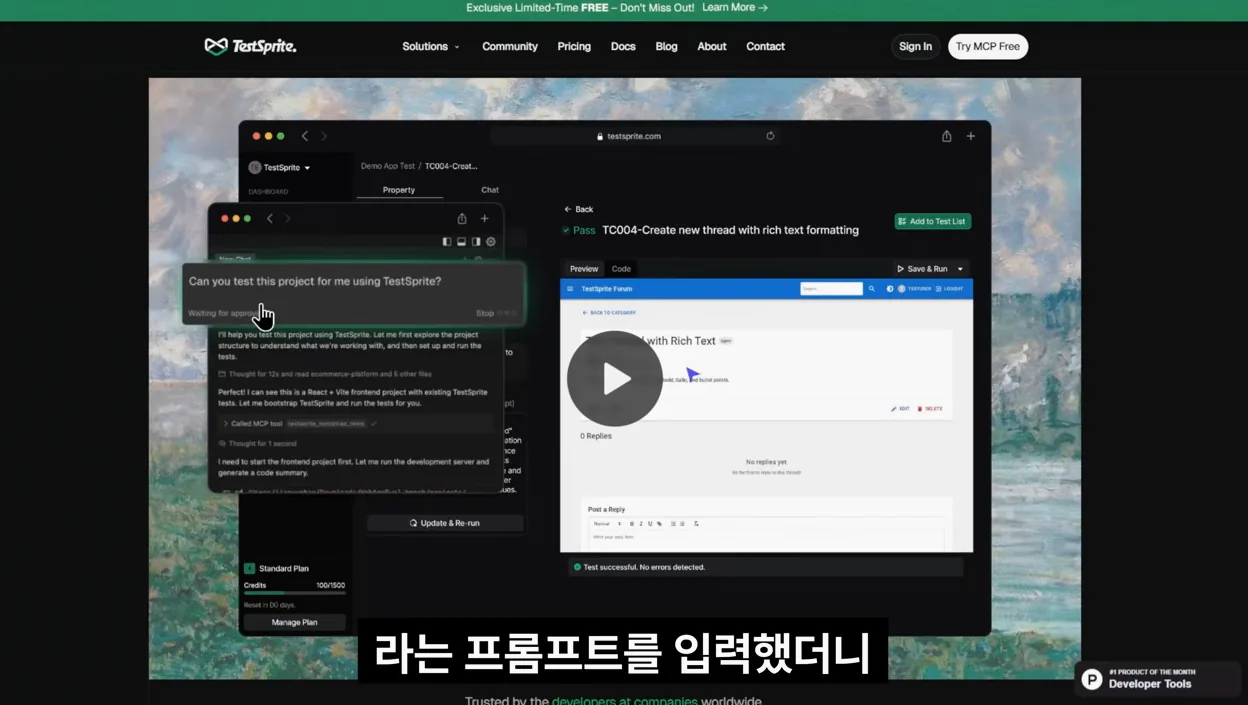1248x705 pixels.
Task: Click the Back arrow link
Action: (x=579, y=209)
